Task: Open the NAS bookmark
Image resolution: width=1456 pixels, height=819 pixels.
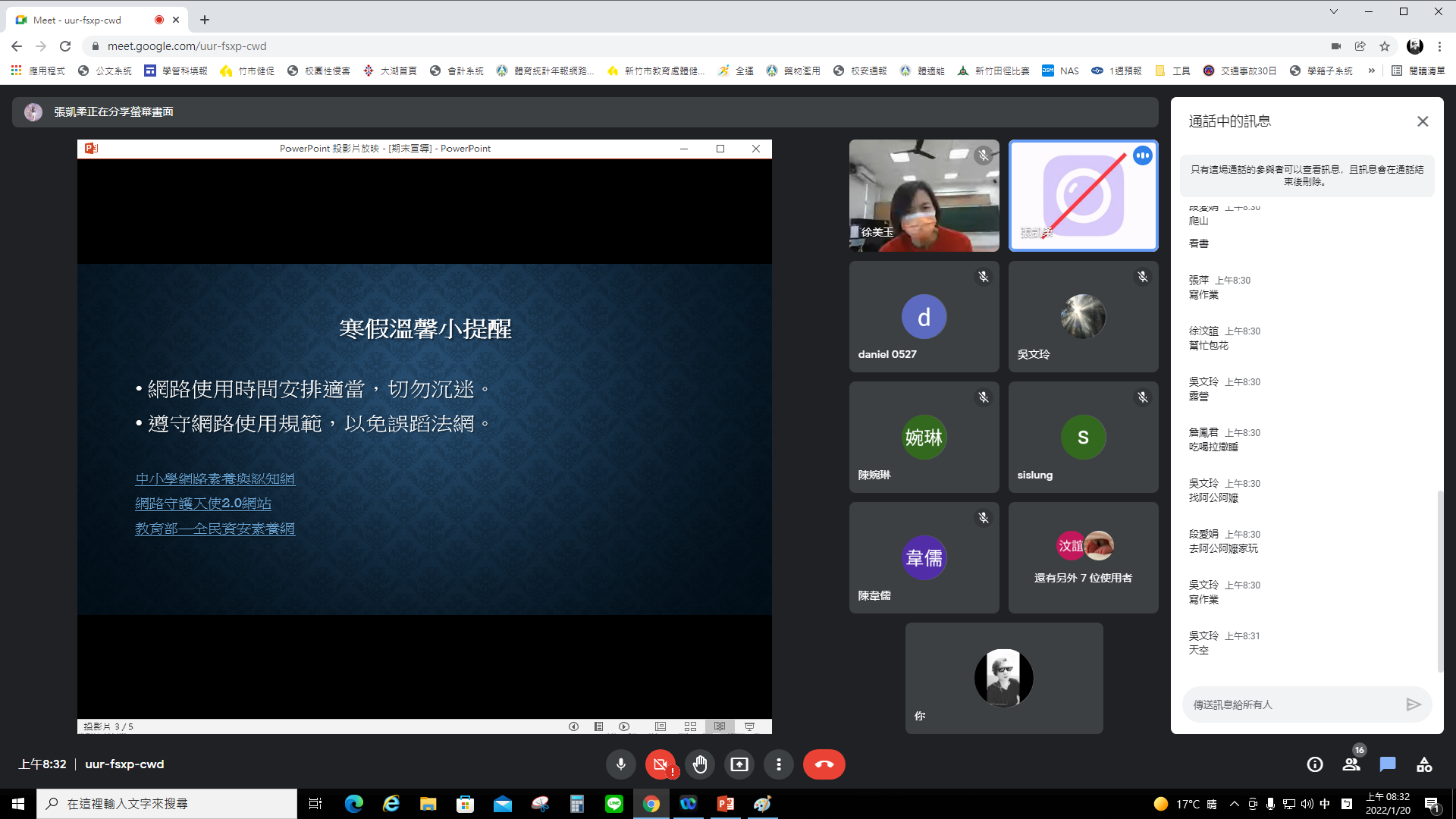Action: (x=1060, y=71)
